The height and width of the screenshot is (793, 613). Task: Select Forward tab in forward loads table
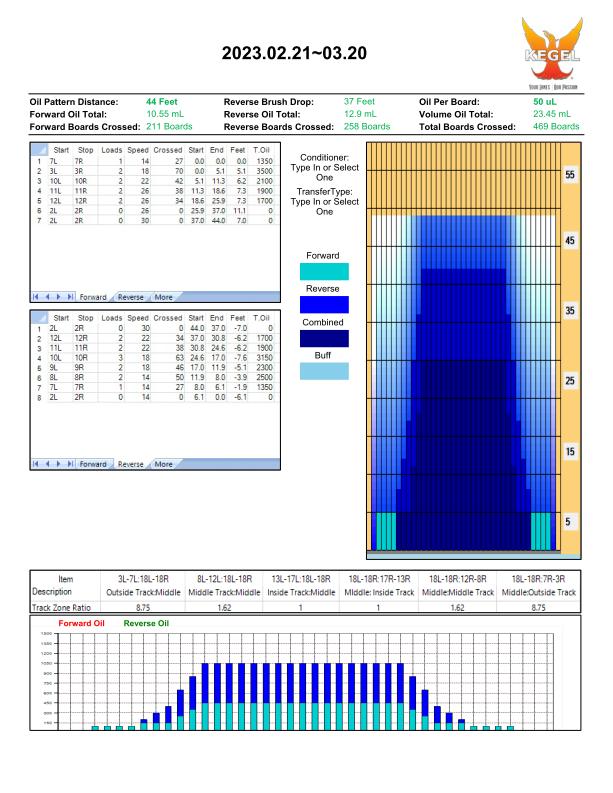93,297
